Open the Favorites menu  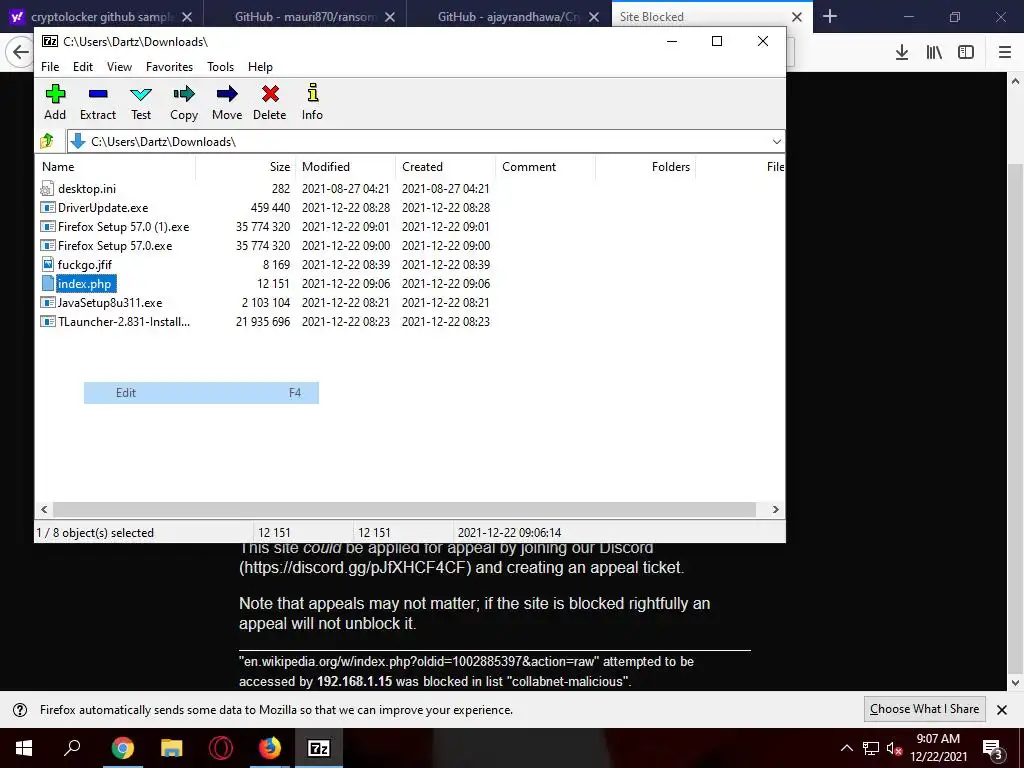(169, 67)
